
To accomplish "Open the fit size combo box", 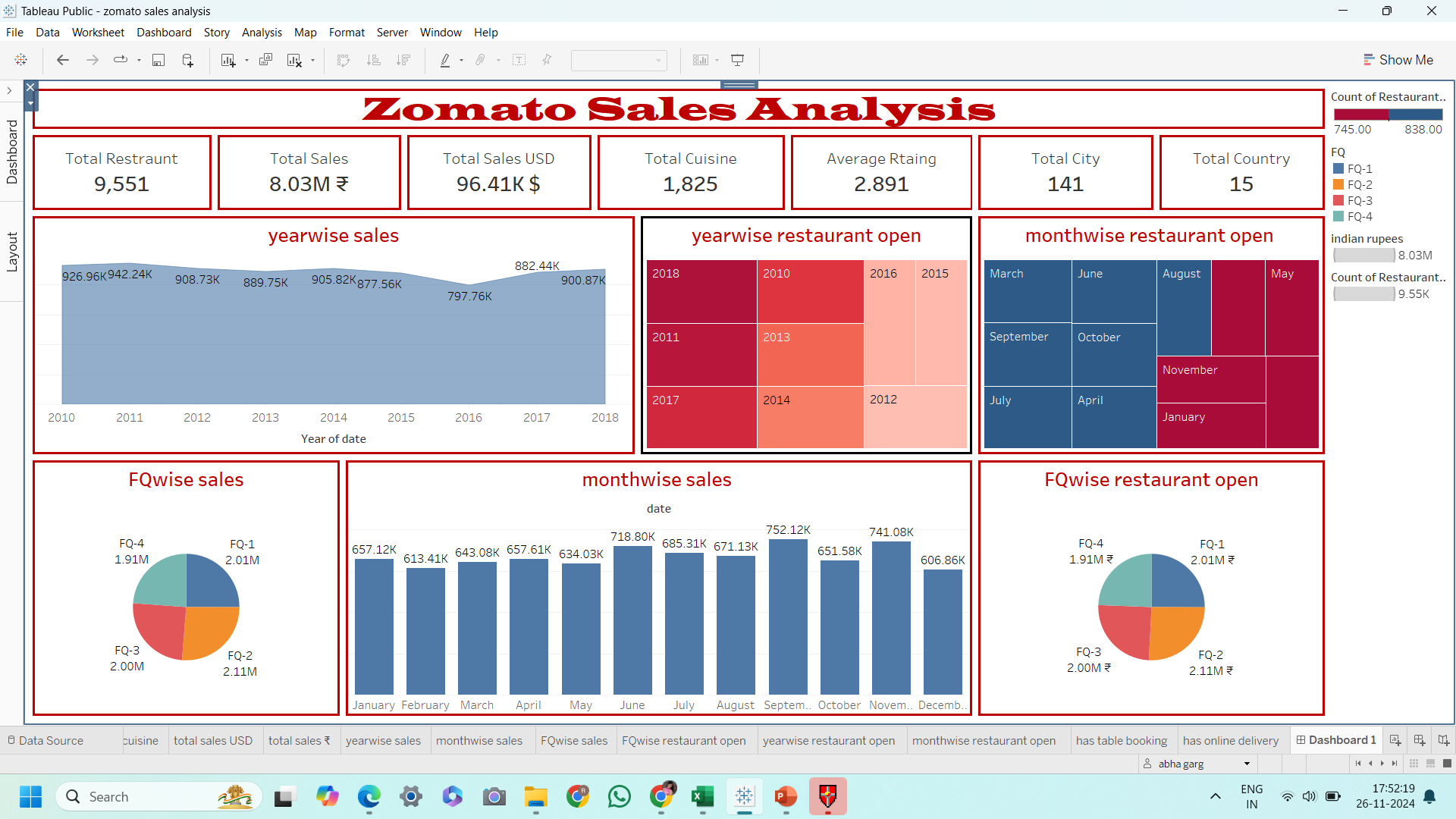I will (619, 60).
